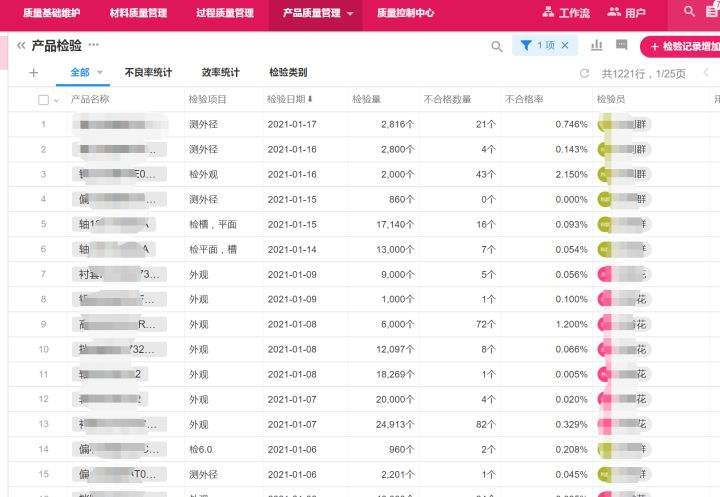Click 检外观 cell in row 3
The height and width of the screenshot is (497, 720).
[x=203, y=175]
